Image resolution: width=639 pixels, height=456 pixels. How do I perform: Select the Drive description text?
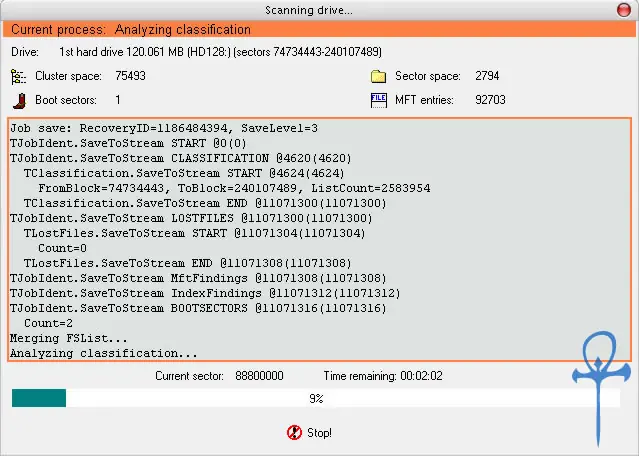tap(220, 52)
